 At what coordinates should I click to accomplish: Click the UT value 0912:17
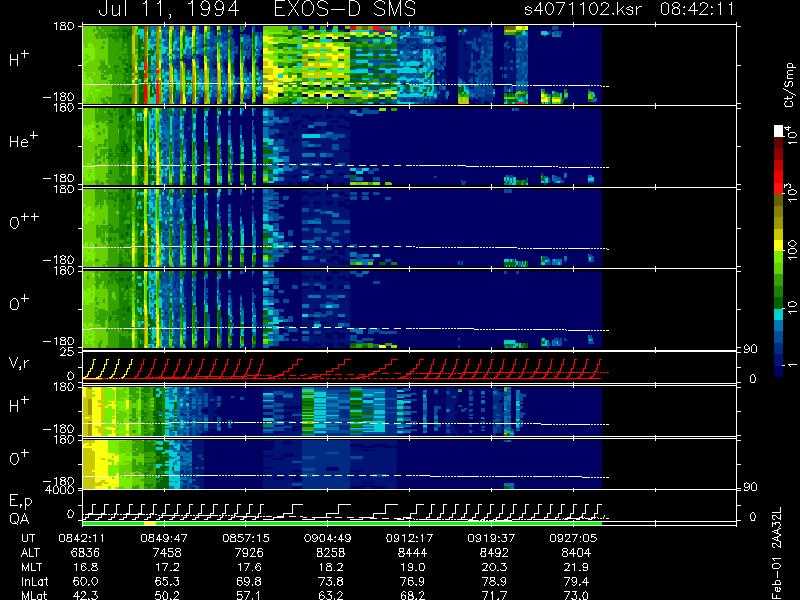(x=409, y=538)
